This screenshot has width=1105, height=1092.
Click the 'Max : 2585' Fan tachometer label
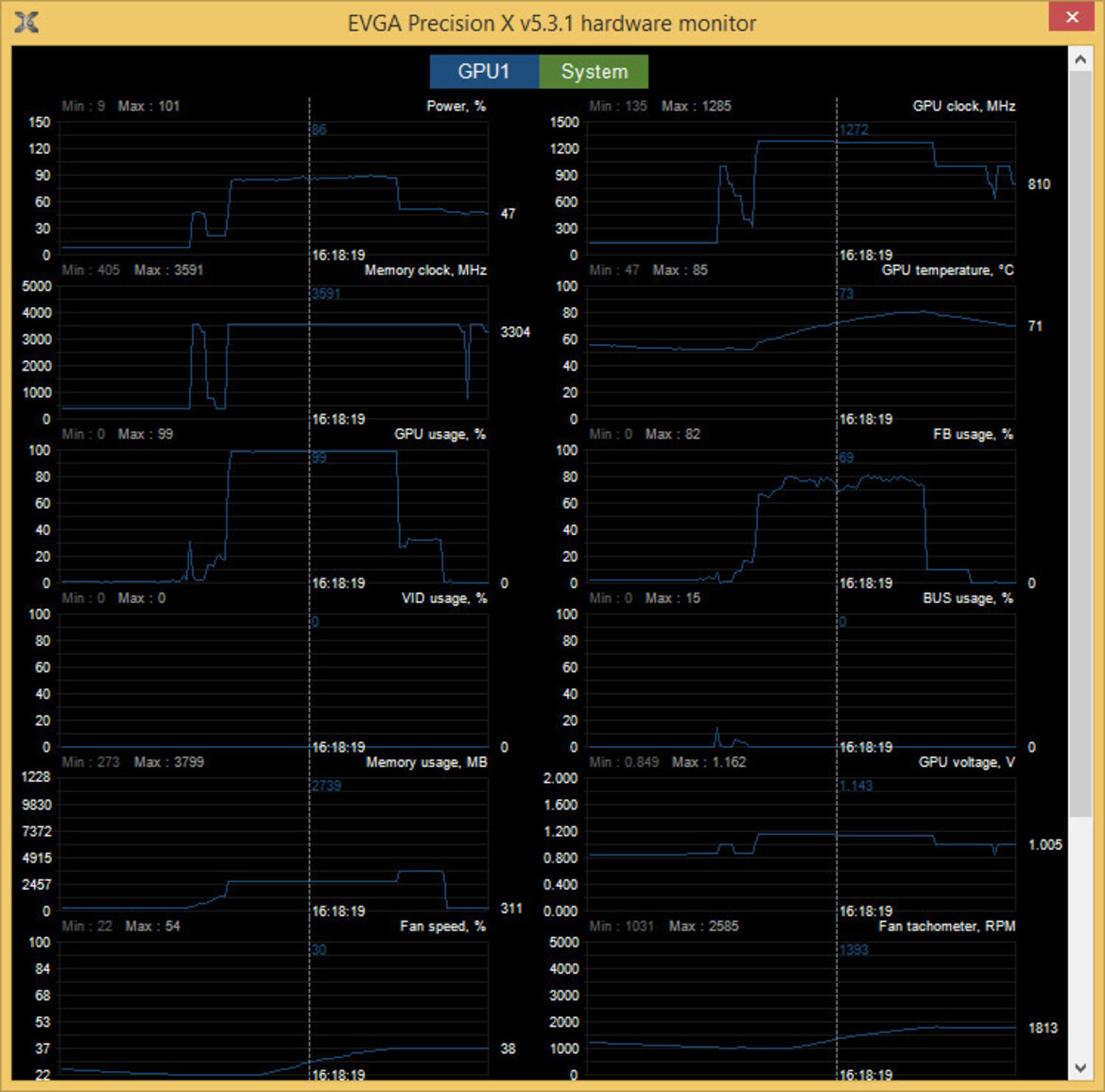coord(704,927)
